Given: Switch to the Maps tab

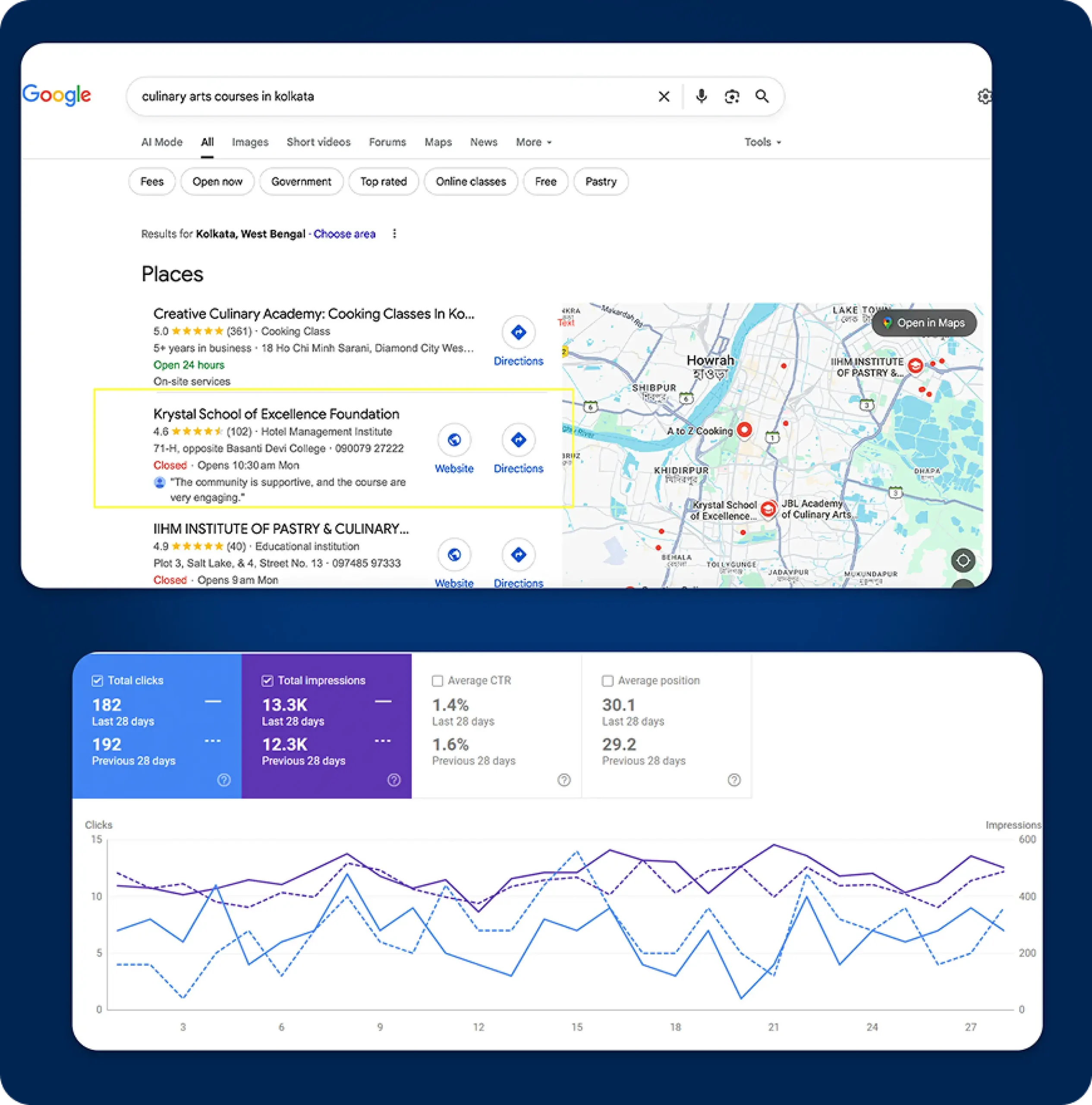Looking at the screenshot, I should [x=438, y=142].
